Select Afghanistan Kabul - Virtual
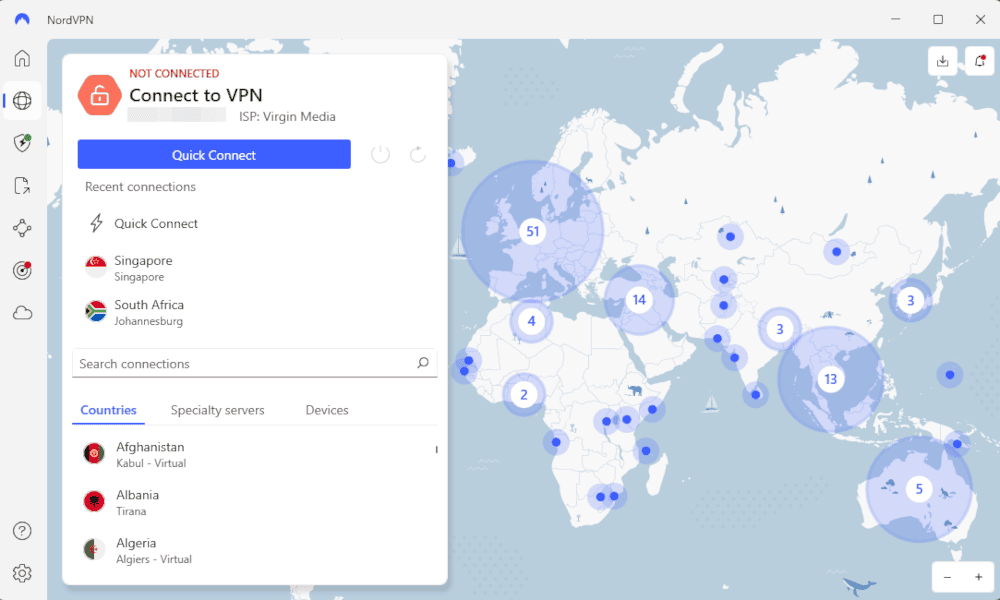Screen dimensions: 1000x600 click(x=255, y=455)
